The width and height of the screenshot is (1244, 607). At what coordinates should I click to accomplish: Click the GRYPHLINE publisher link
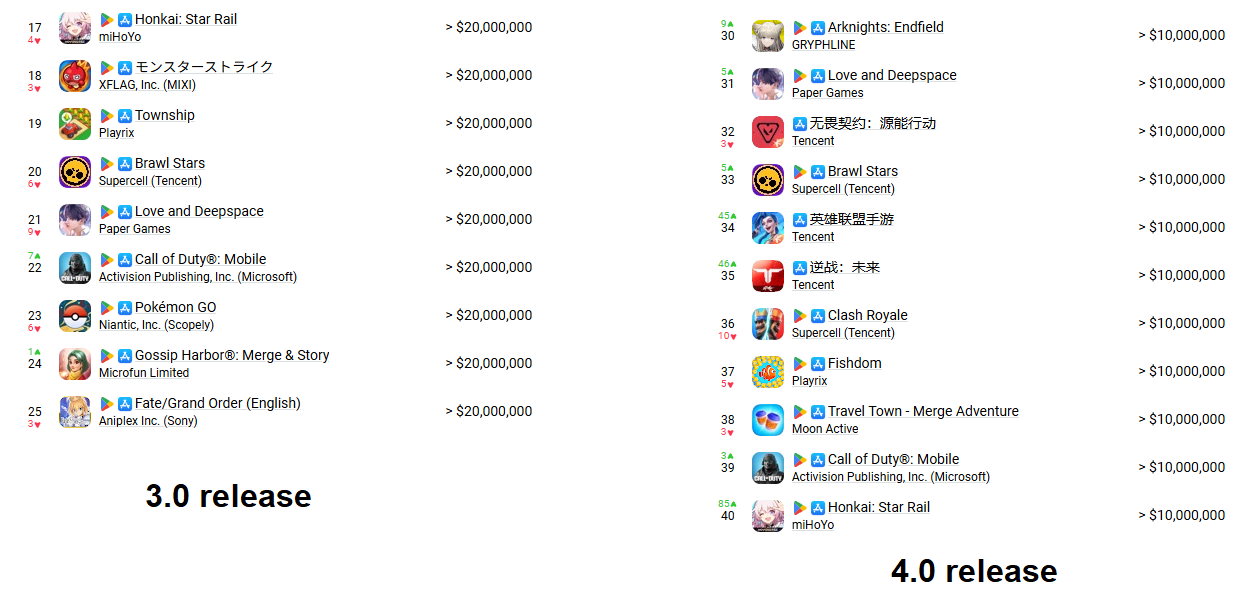tap(824, 45)
